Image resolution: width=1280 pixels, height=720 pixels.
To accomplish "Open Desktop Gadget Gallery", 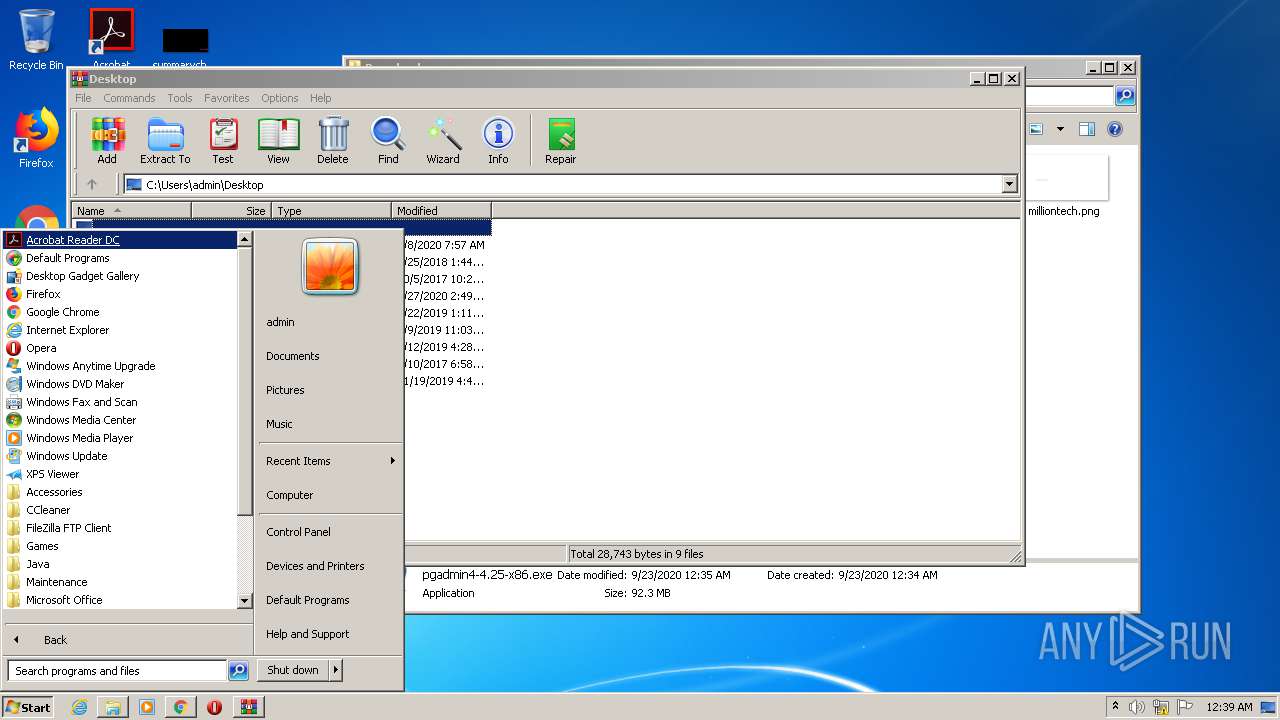I will [x=120, y=276].
